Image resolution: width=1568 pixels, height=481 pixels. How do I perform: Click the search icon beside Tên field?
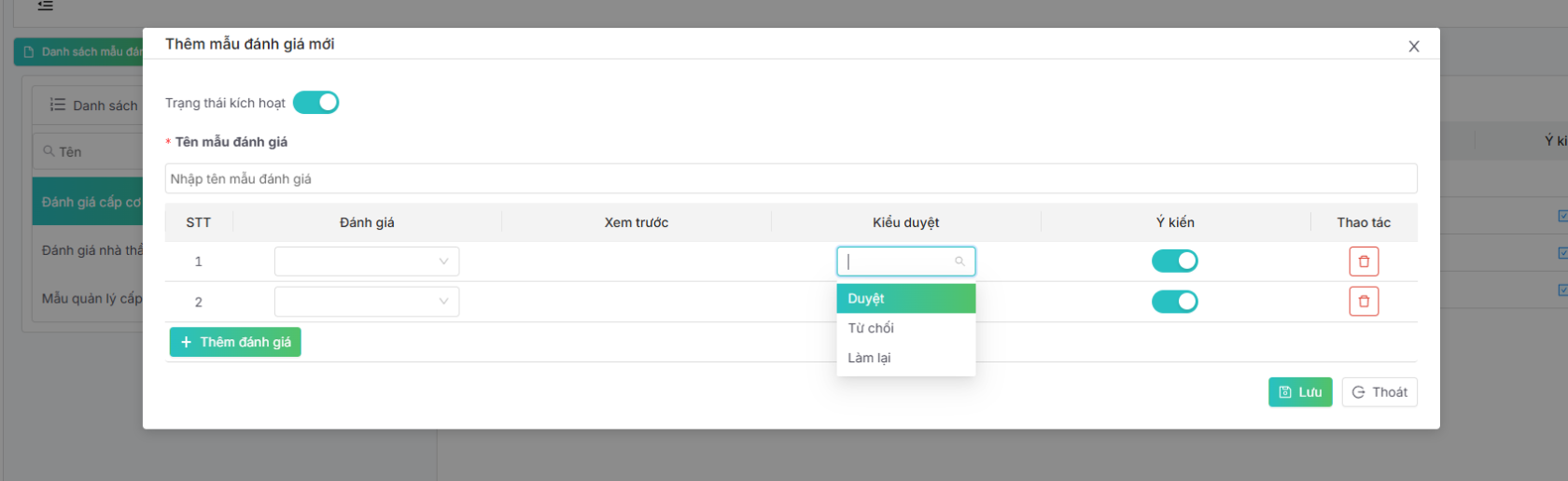49,151
